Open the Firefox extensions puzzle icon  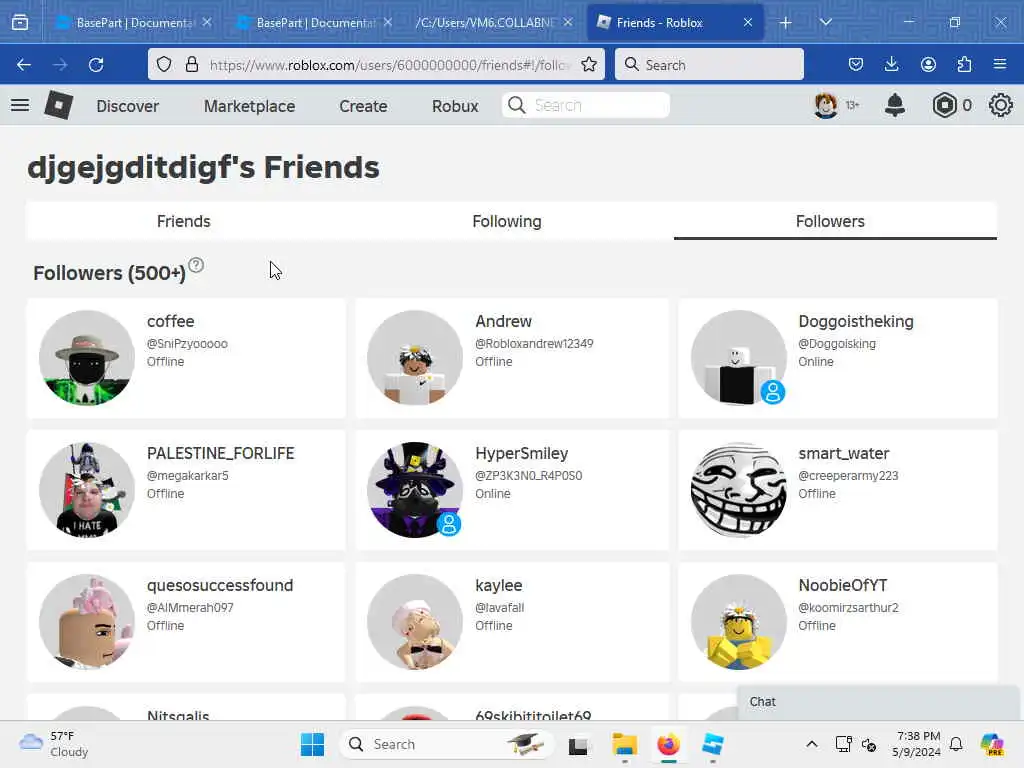coord(964,64)
